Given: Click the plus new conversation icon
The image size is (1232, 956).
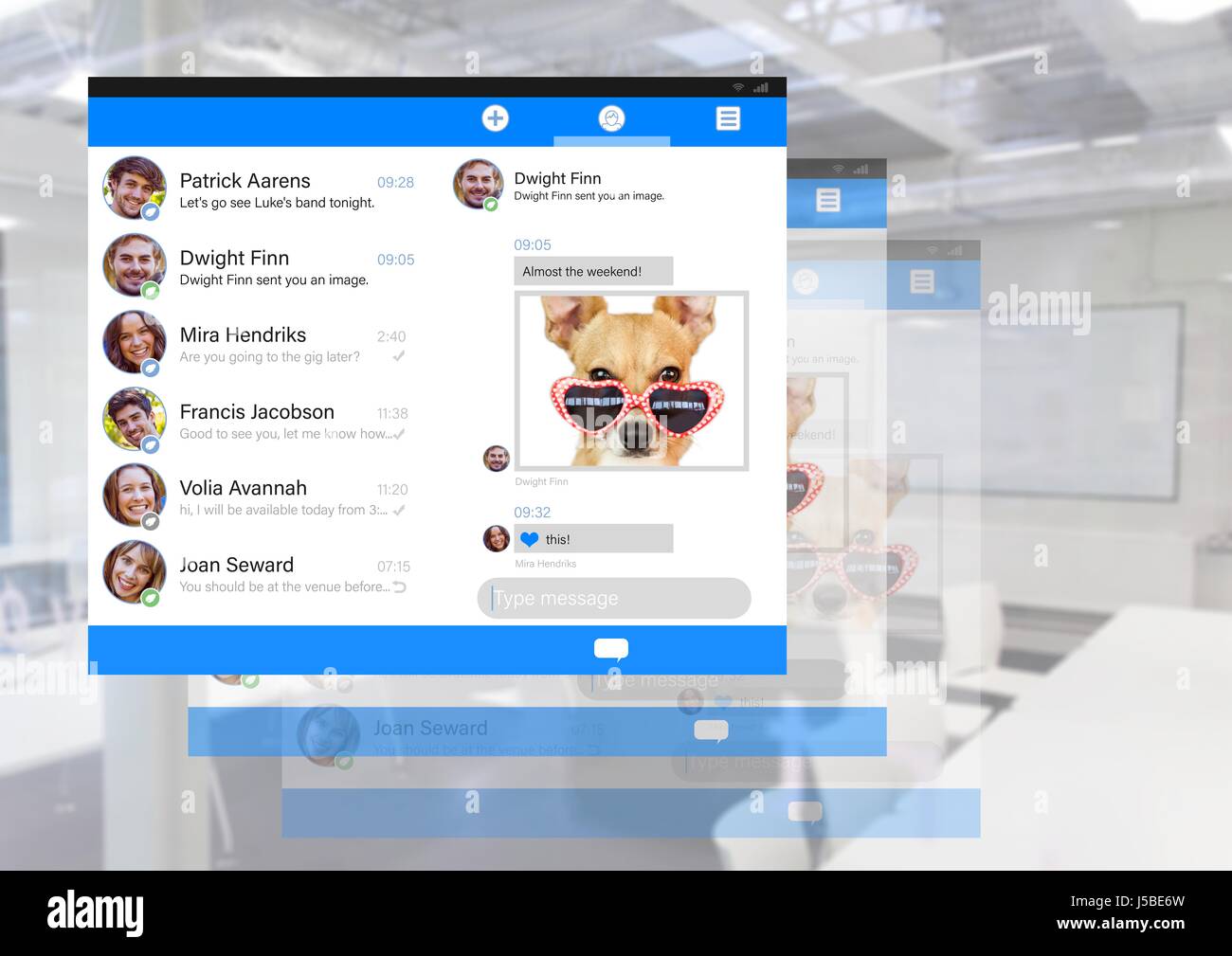Looking at the screenshot, I should pos(495,118).
